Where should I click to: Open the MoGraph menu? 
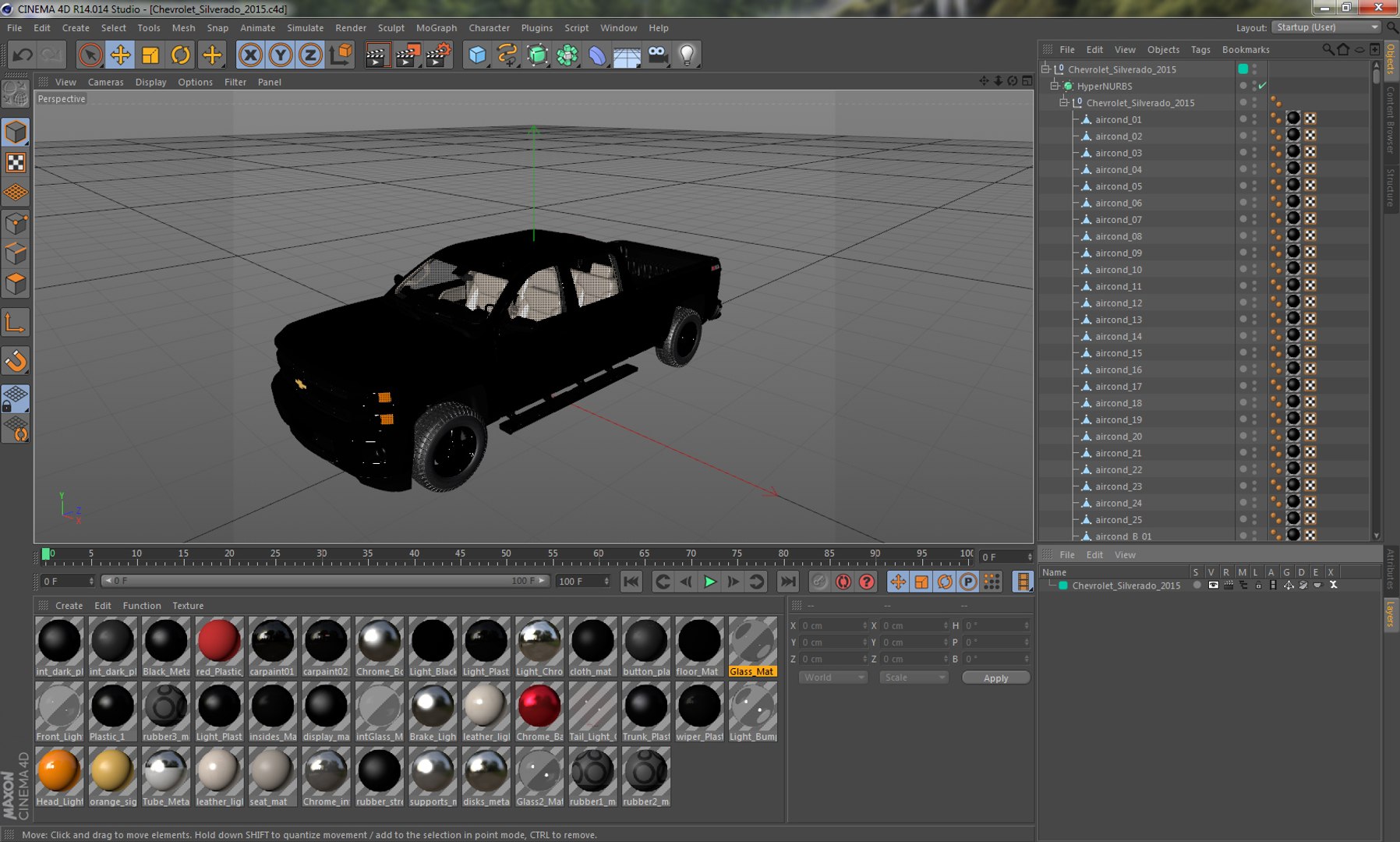tap(437, 27)
